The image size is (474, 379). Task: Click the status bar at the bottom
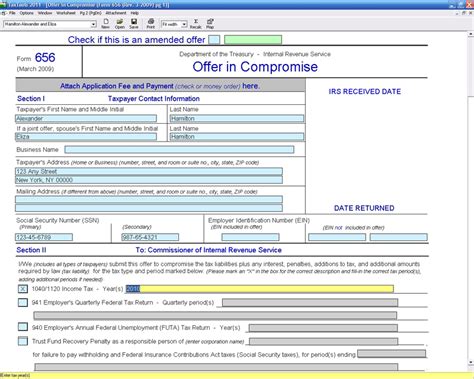click(x=237, y=376)
